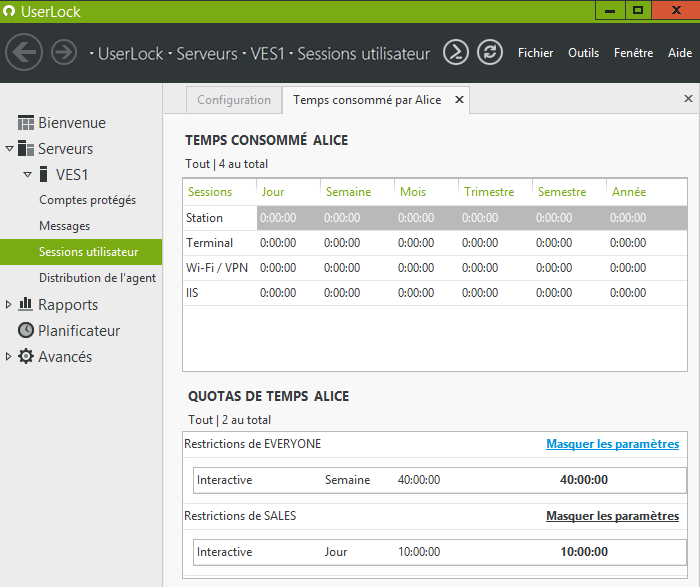Viewport: 700px width, 587px height.
Task: Open Bienvenue in the sidebar
Action: (72, 123)
